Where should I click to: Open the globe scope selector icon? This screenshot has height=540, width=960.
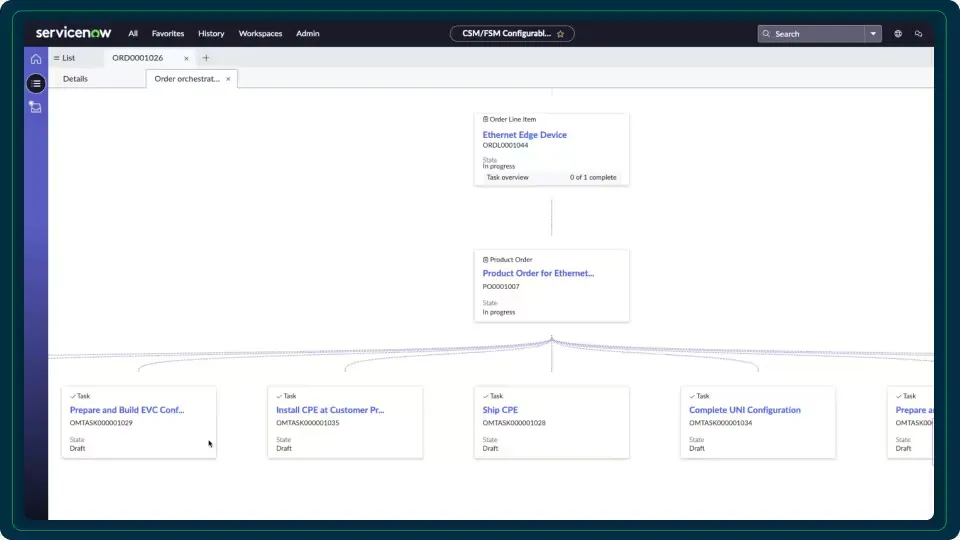pos(898,34)
